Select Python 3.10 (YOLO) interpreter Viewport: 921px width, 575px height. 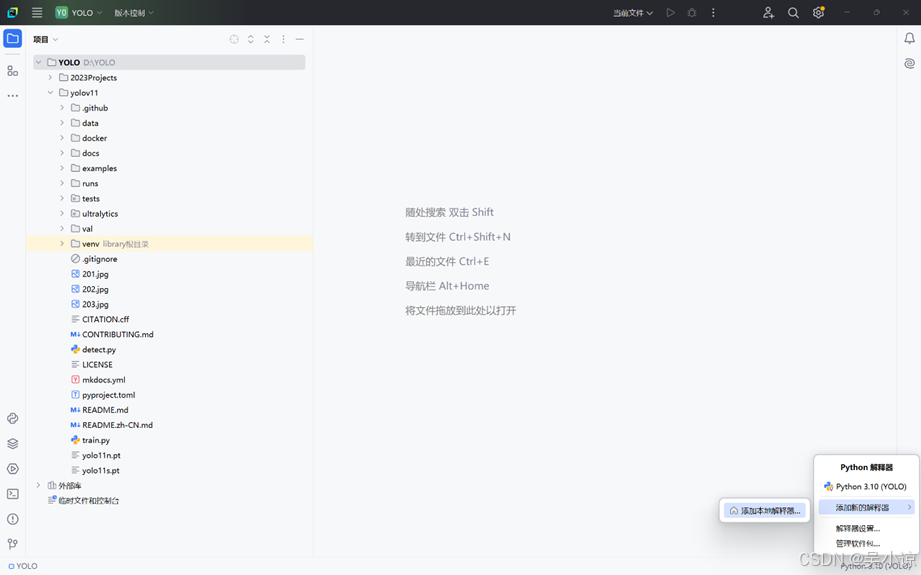(x=866, y=486)
